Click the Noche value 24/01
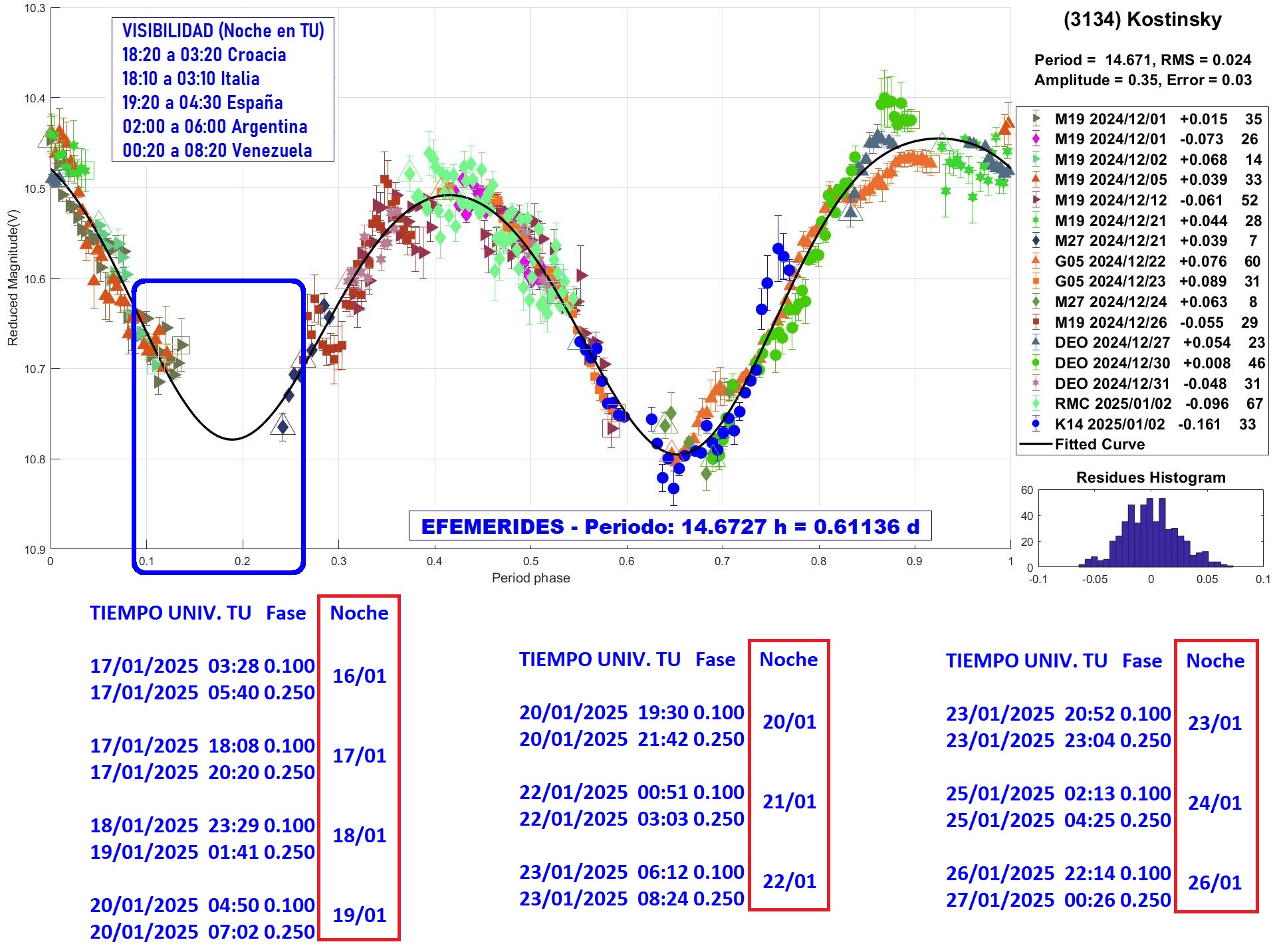This screenshot has height=952, width=1275. pyautogui.click(x=1215, y=803)
